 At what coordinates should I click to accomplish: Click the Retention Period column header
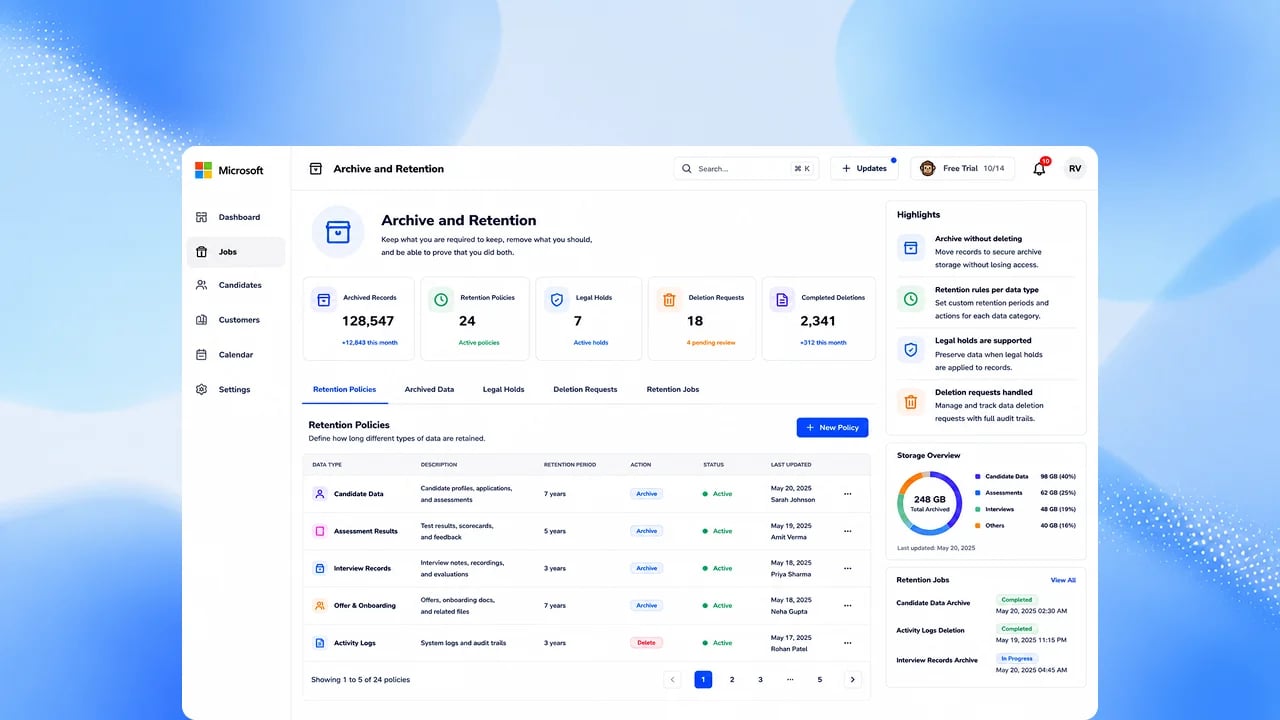pos(570,465)
